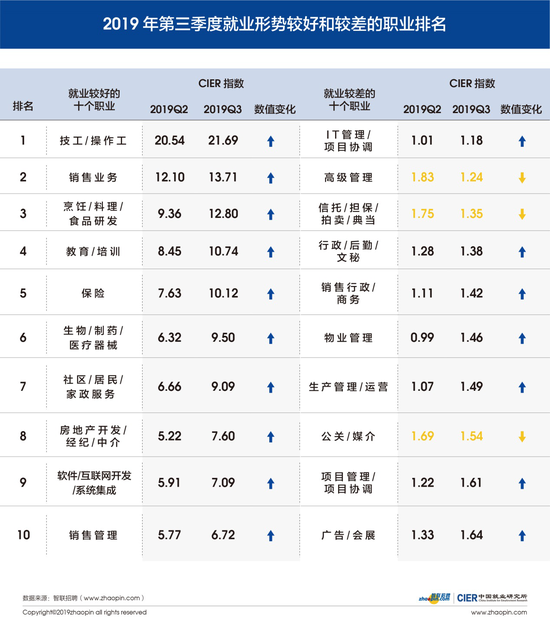Click the value 20.54
The height and width of the screenshot is (630, 550).
[x=170, y=141]
